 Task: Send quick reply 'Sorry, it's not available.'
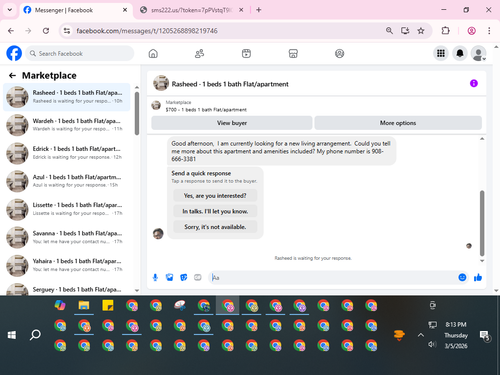point(215,227)
